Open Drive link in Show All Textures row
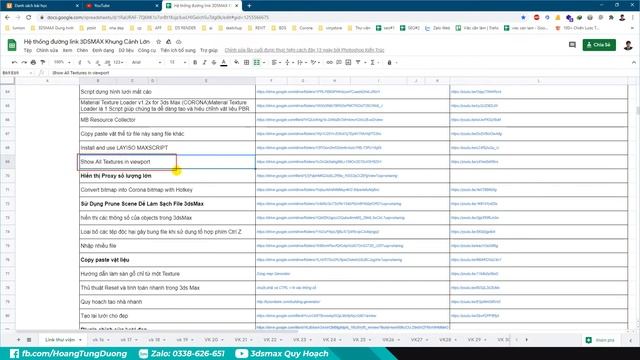The width and height of the screenshot is (640, 360). 319,162
